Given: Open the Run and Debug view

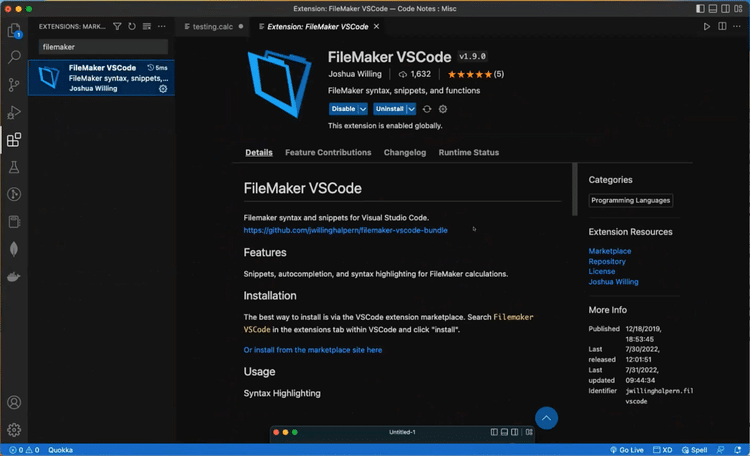Looking at the screenshot, I should coord(14,112).
